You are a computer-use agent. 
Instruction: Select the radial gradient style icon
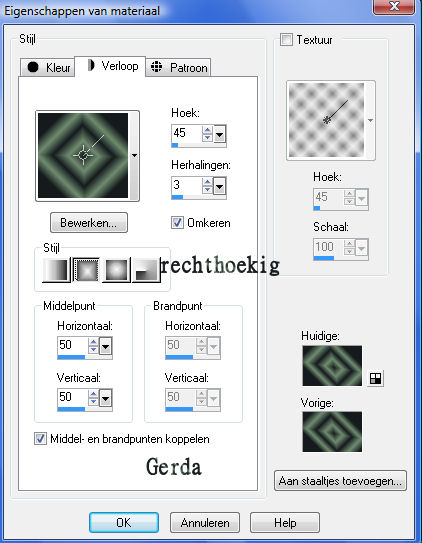[x=146, y=270]
